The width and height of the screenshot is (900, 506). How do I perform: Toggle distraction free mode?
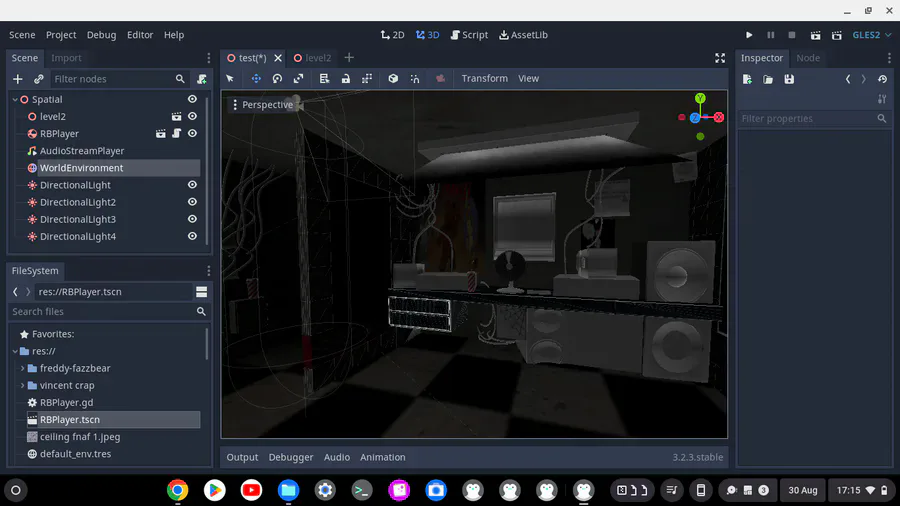click(720, 58)
